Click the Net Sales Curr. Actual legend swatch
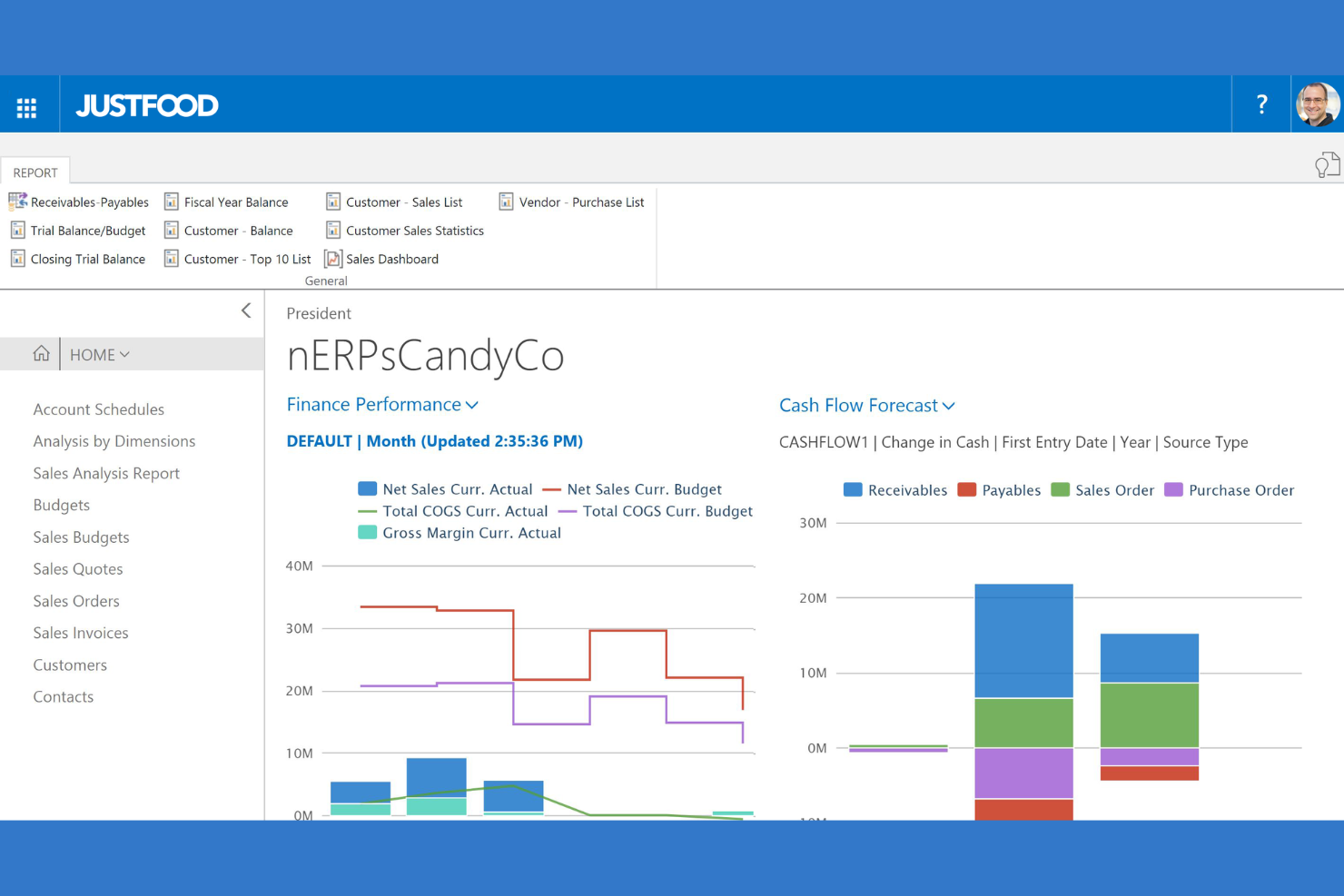This screenshot has height=896, width=1344. point(367,489)
